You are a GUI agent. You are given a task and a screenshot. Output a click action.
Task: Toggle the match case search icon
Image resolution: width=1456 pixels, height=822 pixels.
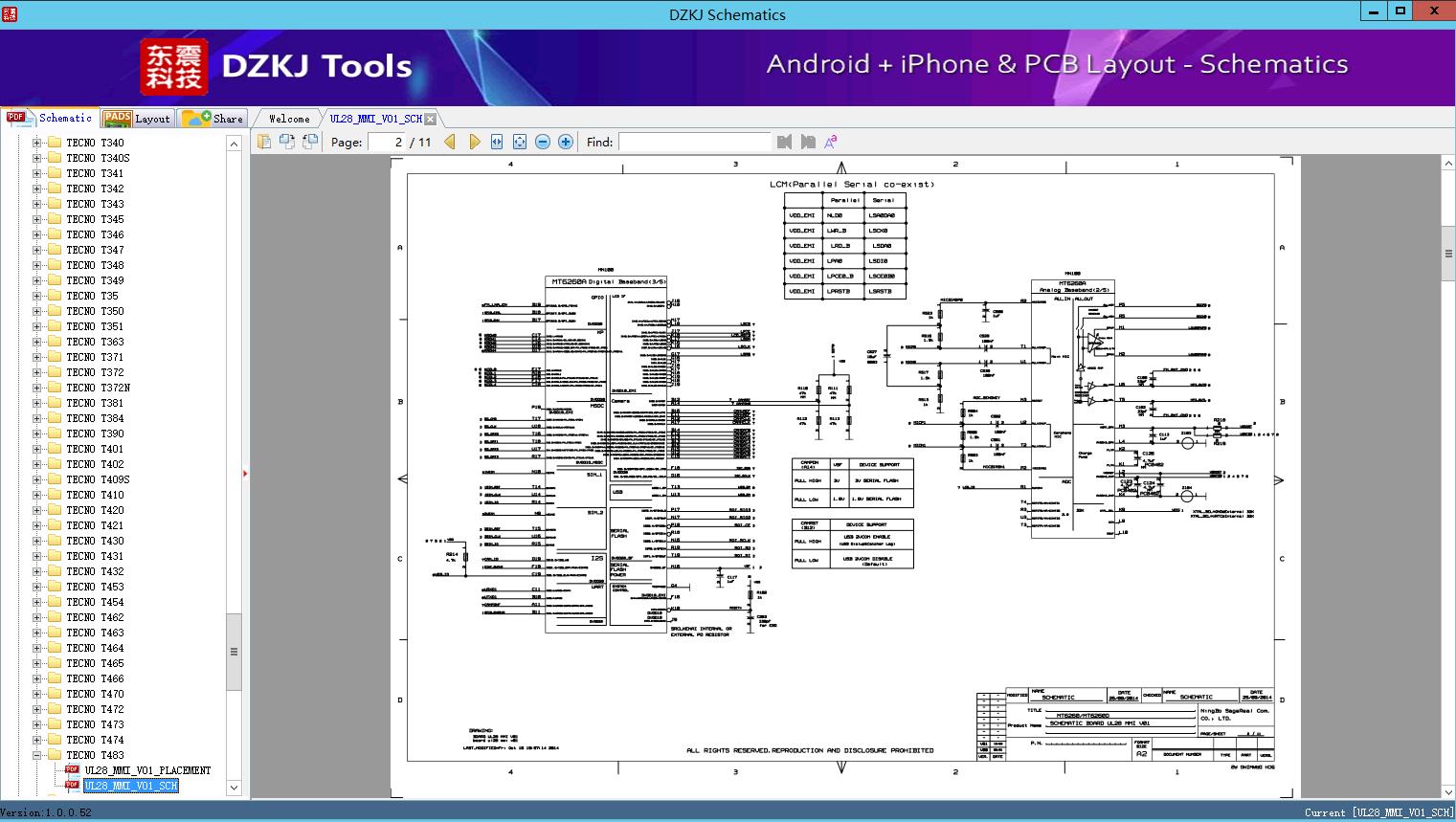[831, 142]
